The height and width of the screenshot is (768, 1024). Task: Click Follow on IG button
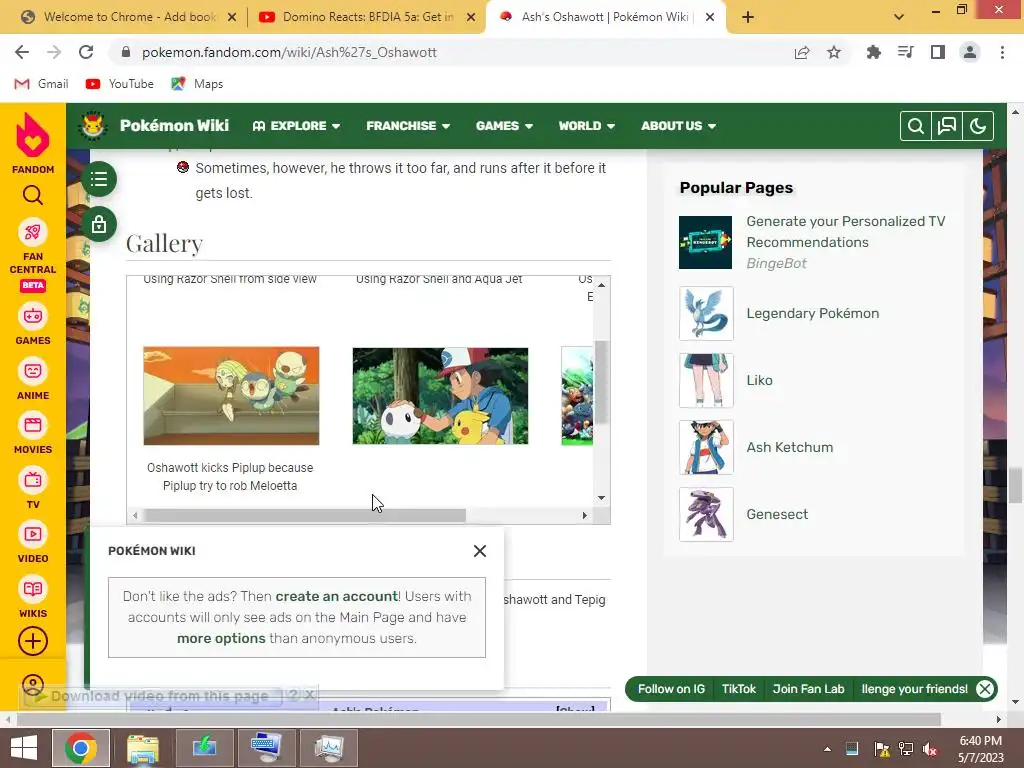pyautogui.click(x=671, y=689)
